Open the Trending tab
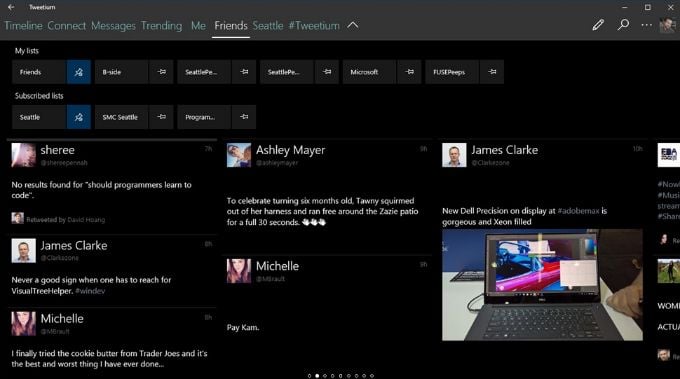The height and width of the screenshot is (379, 680). pos(161,26)
